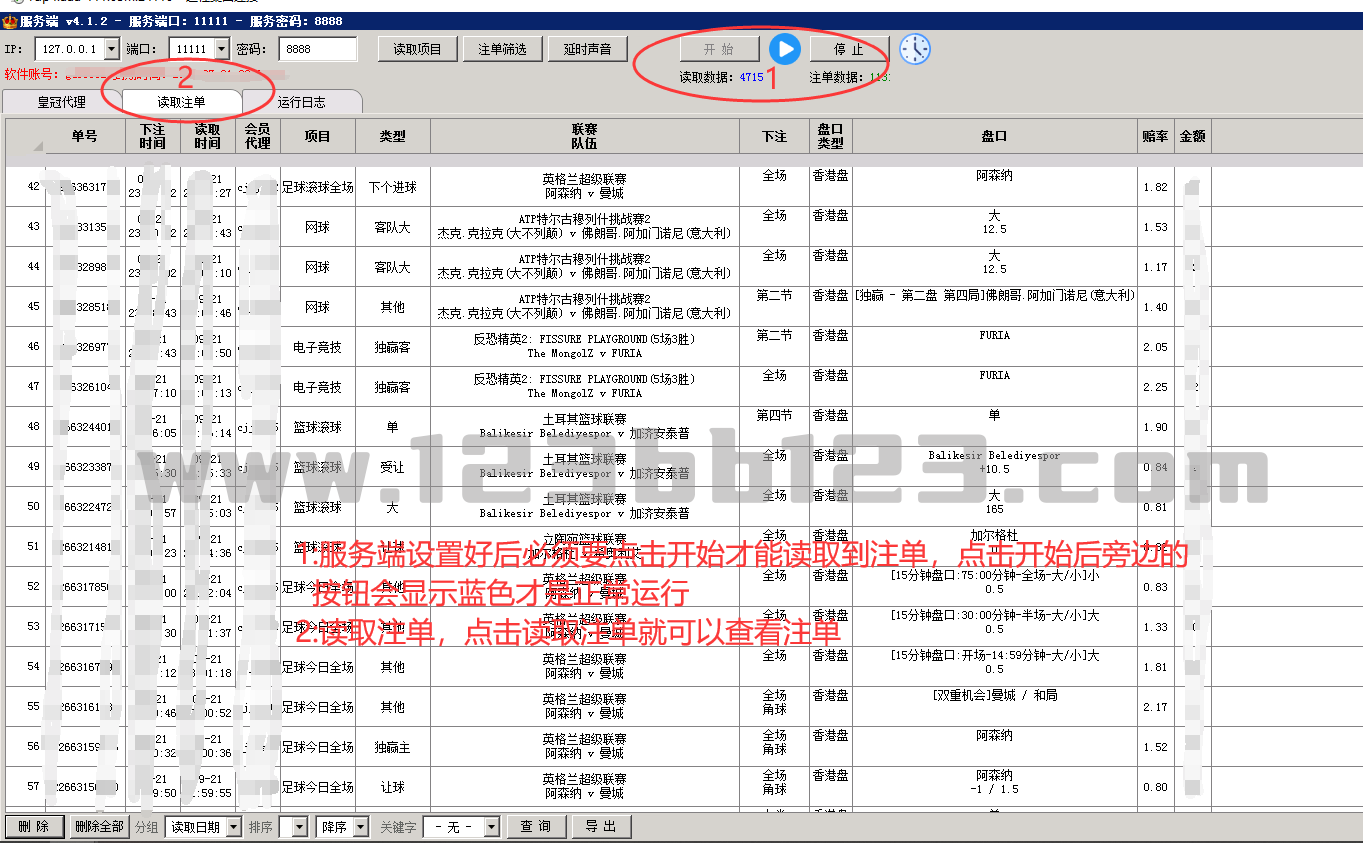Click the 删除全部 button

(99, 827)
